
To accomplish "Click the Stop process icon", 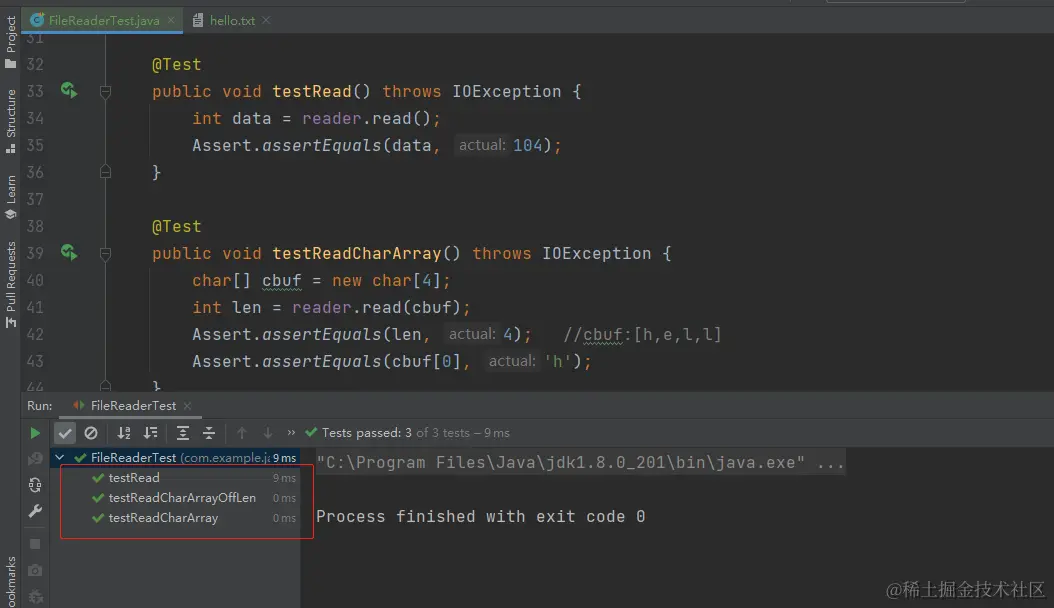I will point(35,544).
